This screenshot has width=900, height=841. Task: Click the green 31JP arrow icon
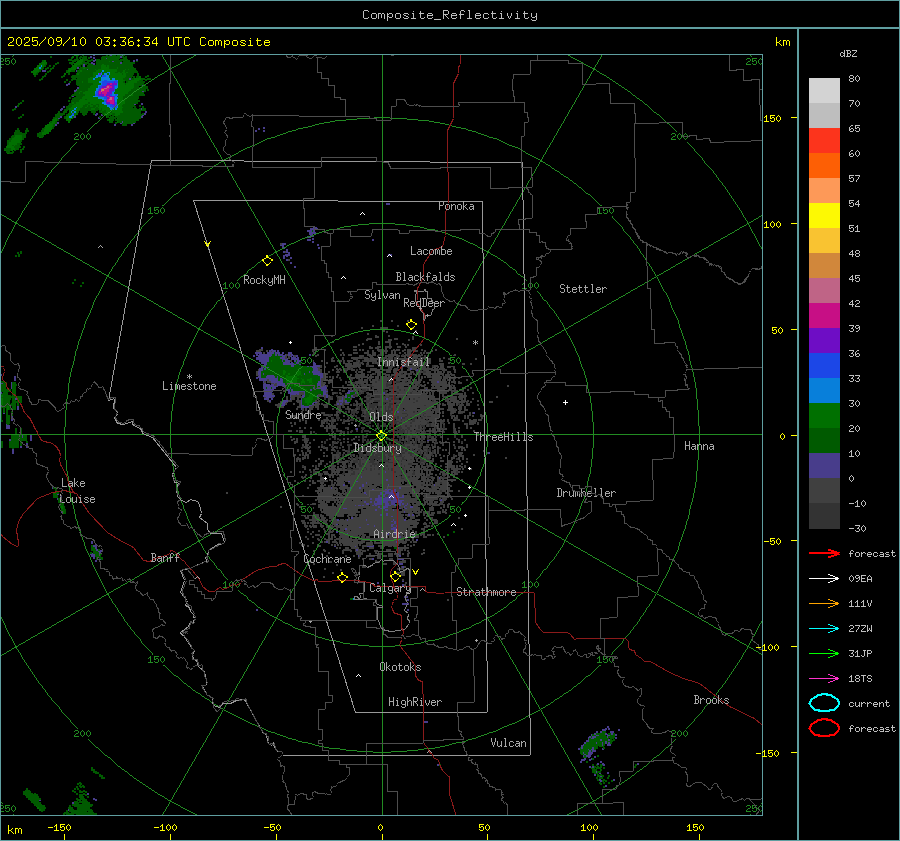pyautogui.click(x=824, y=653)
